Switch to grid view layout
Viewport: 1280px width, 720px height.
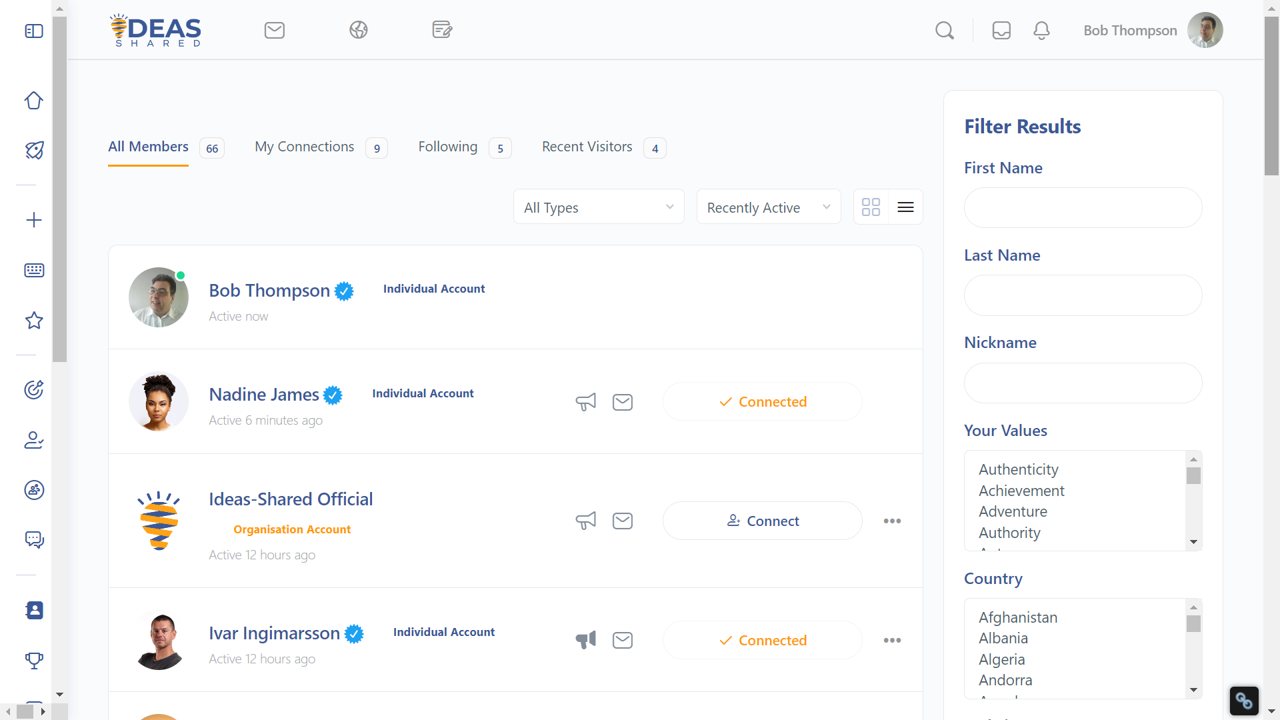pos(871,207)
